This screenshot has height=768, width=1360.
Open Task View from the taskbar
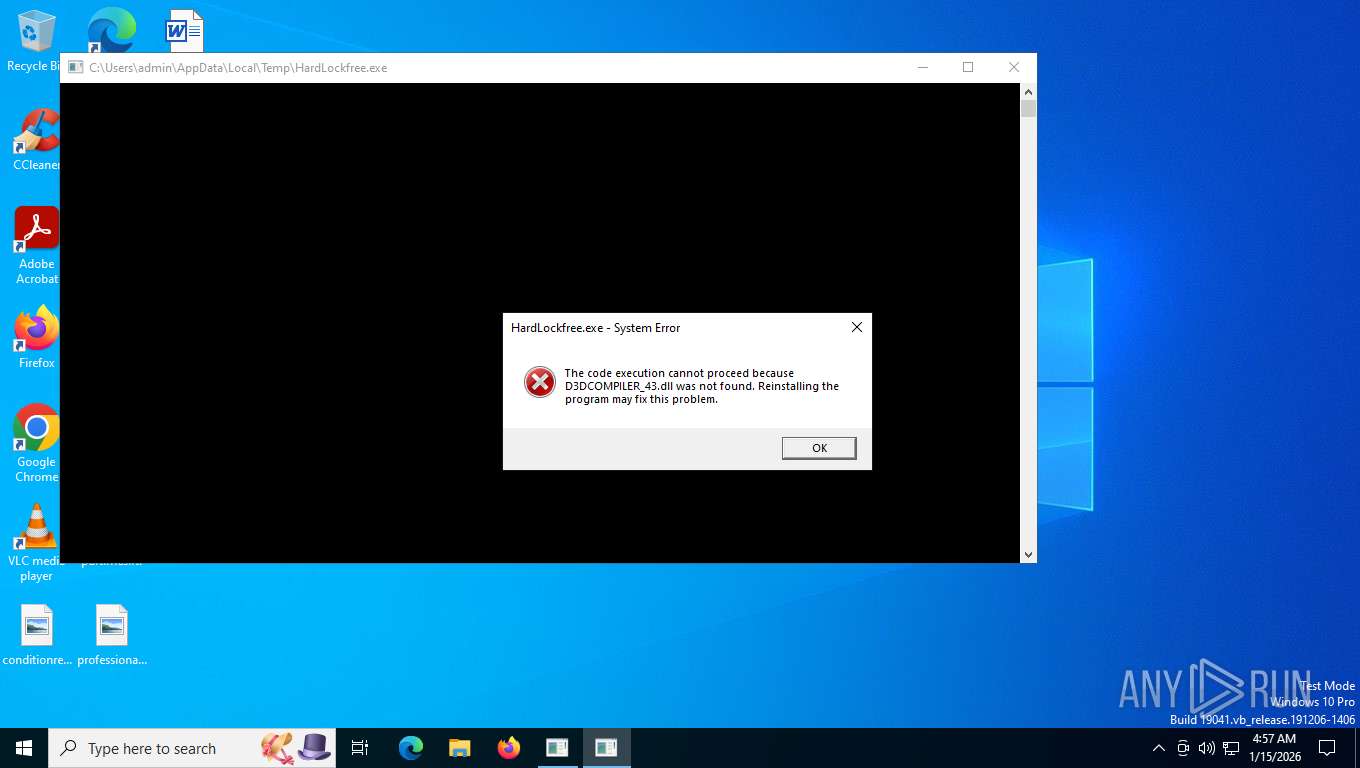coord(360,748)
